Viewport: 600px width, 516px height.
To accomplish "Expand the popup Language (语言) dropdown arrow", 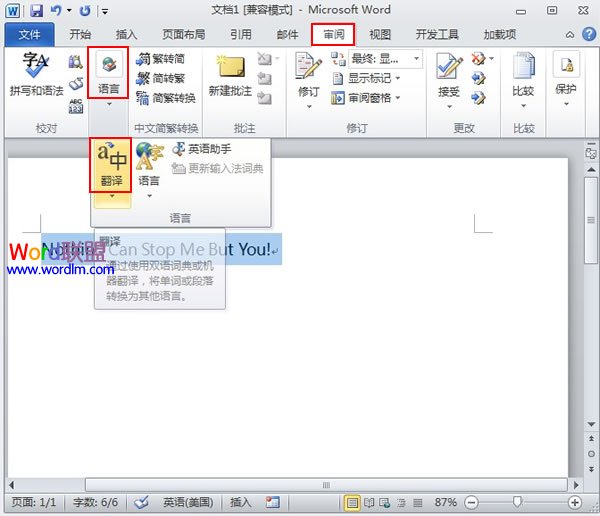I will (150, 196).
